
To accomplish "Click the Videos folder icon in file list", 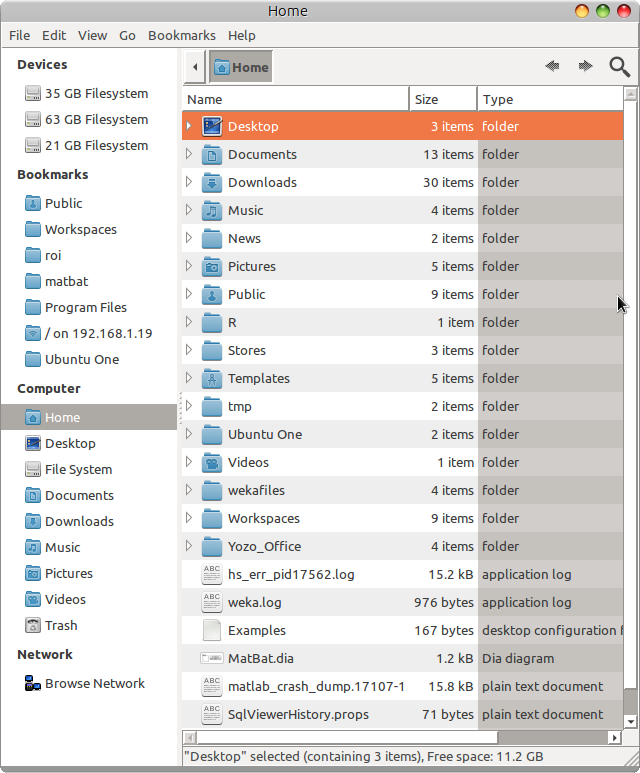I will (212, 462).
